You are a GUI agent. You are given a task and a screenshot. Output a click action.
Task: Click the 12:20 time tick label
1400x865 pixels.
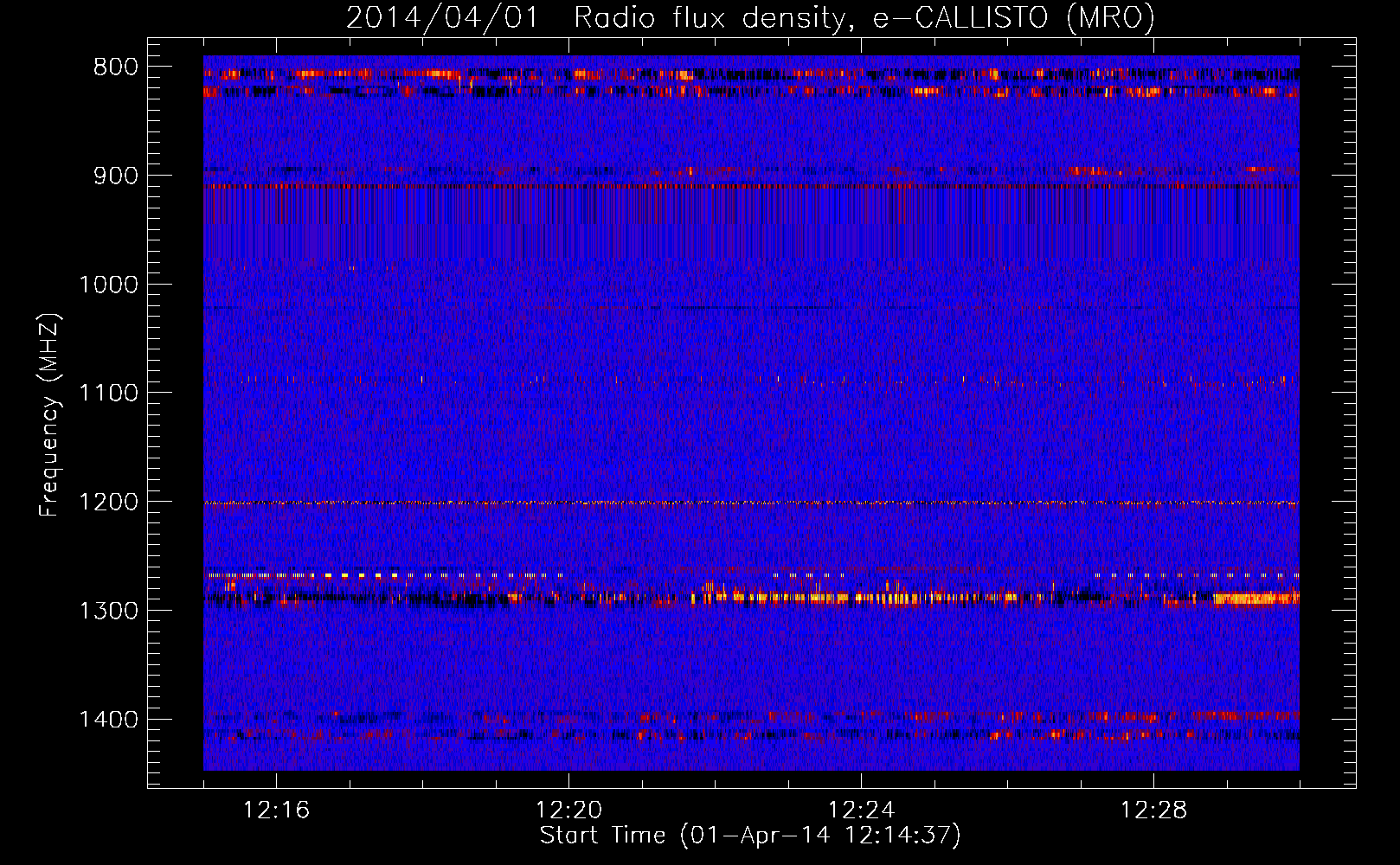pos(568,811)
